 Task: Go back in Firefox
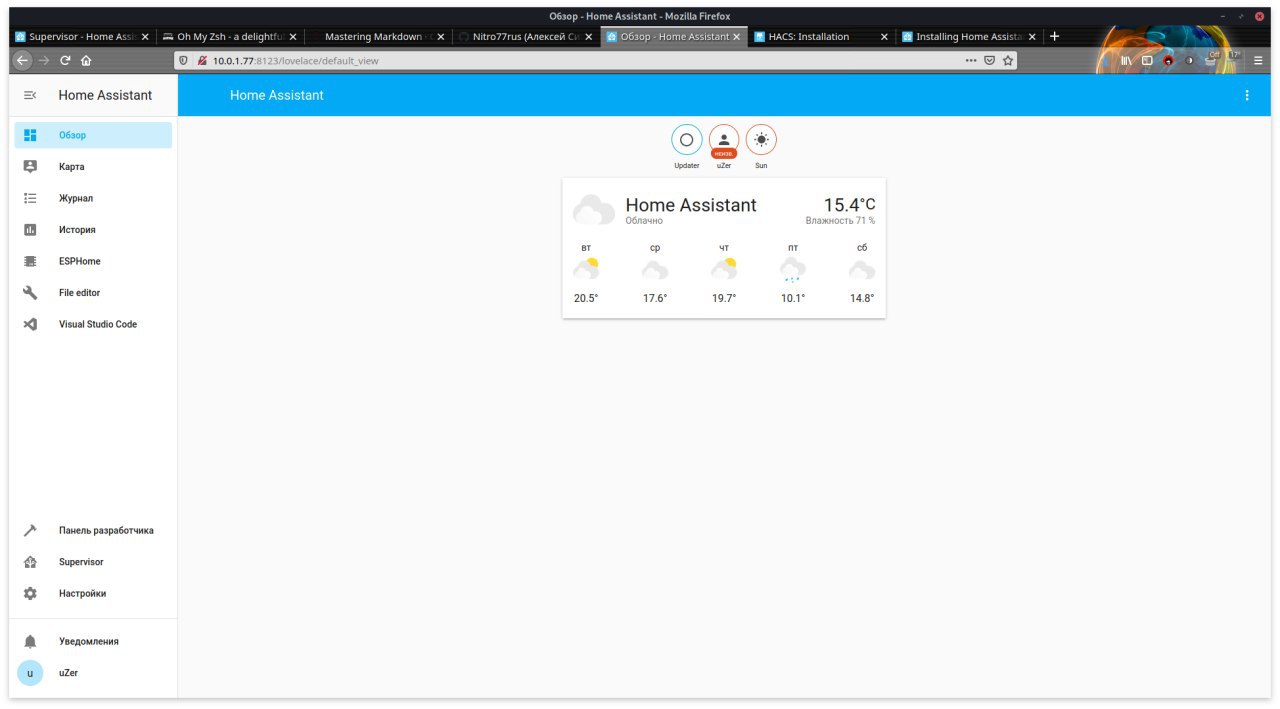pos(22,60)
